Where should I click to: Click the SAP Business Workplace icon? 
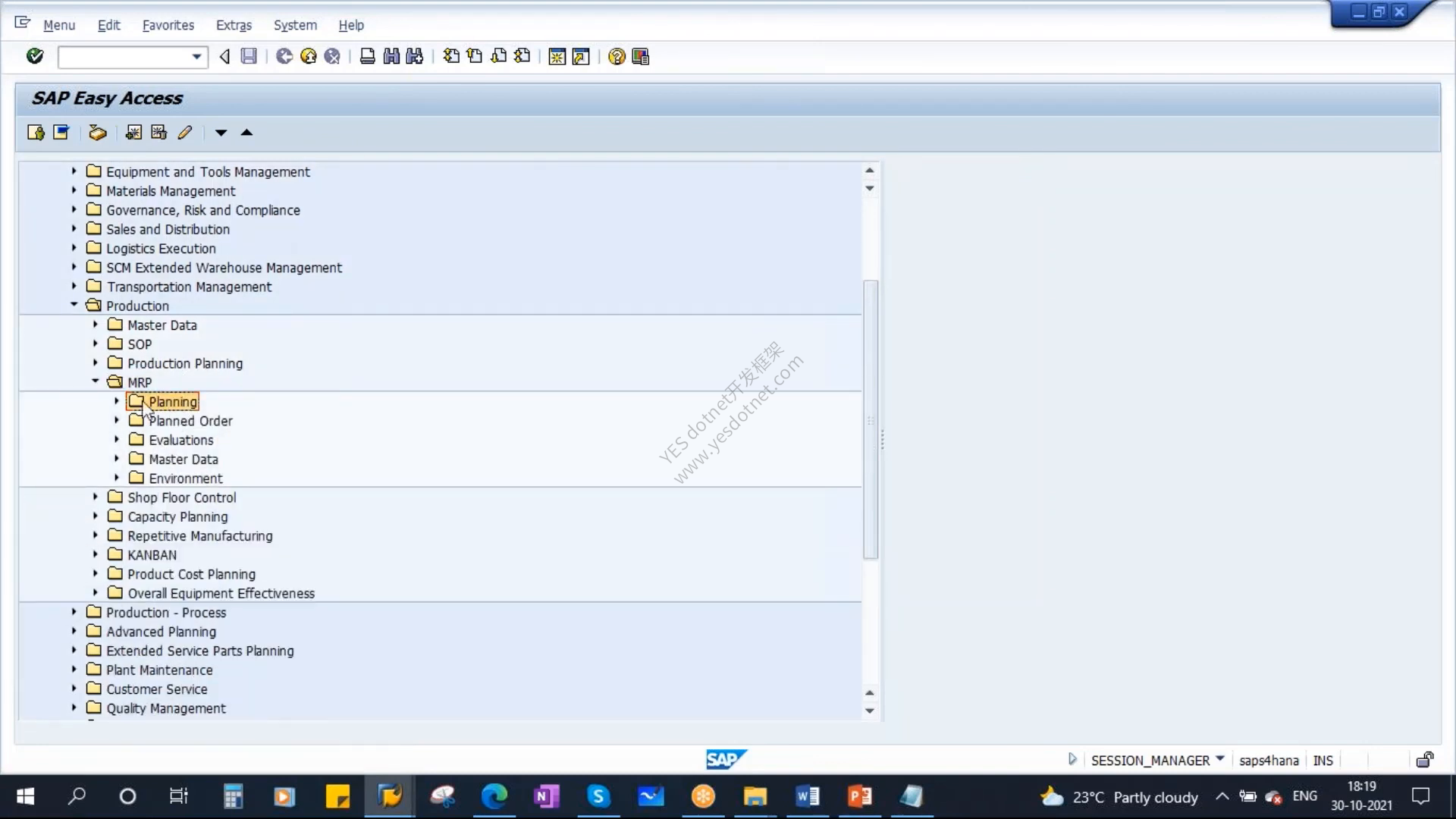97,133
